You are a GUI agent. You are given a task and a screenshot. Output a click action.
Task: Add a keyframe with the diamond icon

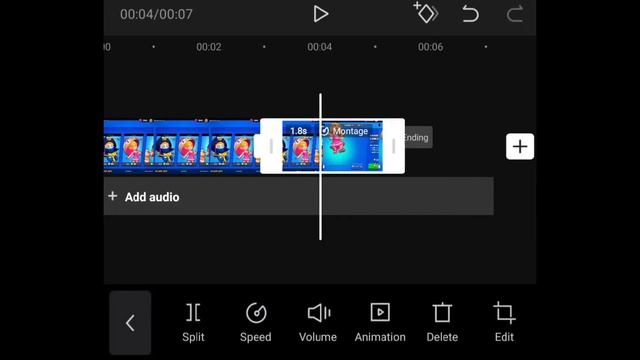click(x=426, y=13)
